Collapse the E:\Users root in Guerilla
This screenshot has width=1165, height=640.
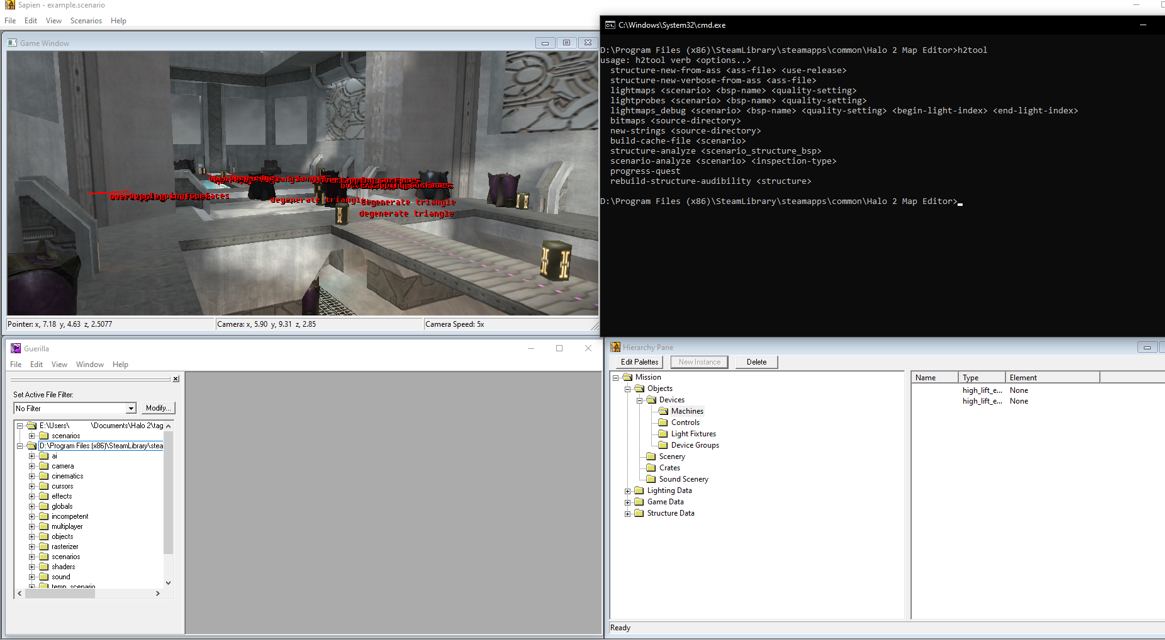[20, 426]
